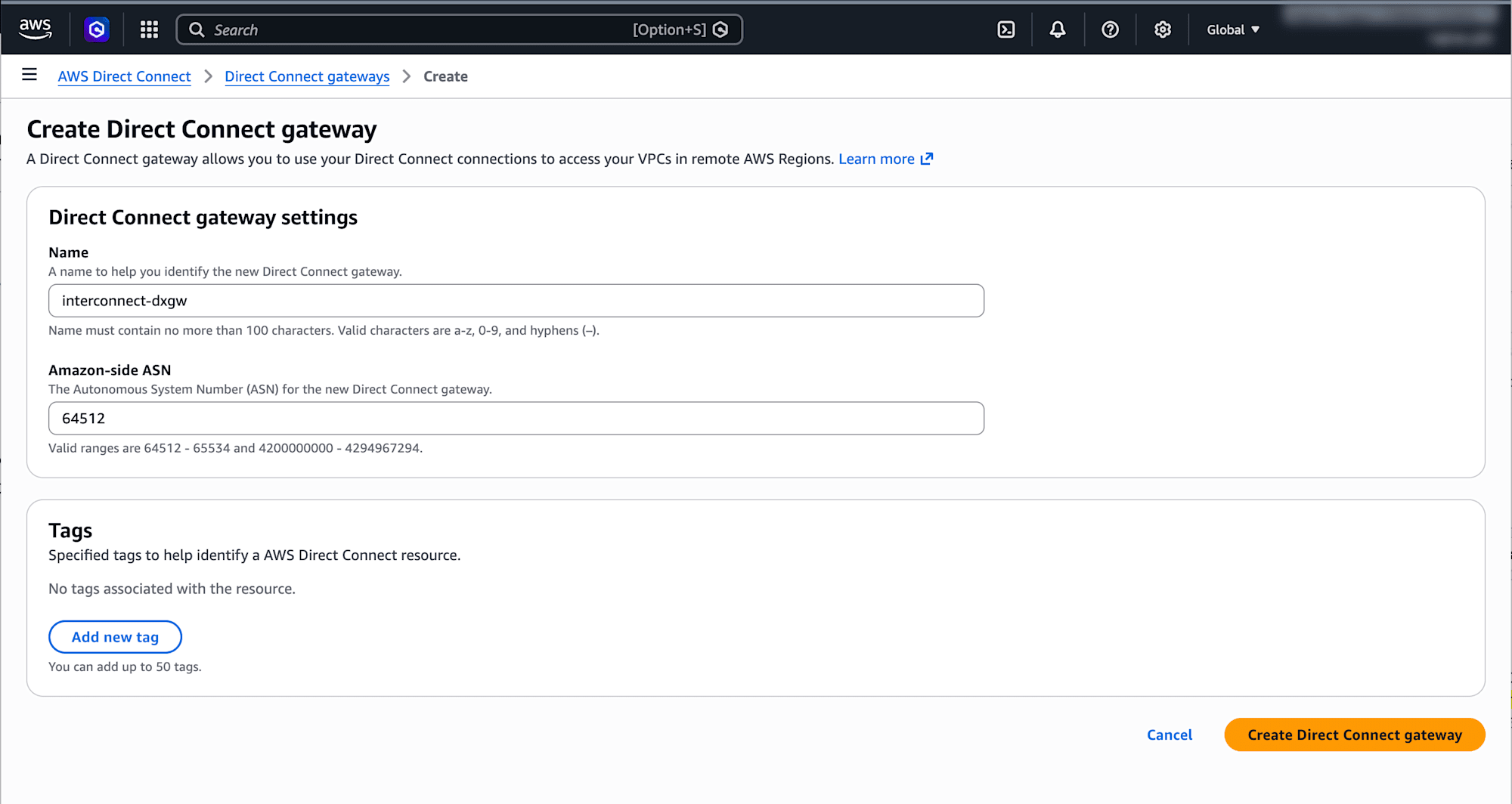
Task: Click the external link icon beside Learn more
Action: (x=927, y=159)
